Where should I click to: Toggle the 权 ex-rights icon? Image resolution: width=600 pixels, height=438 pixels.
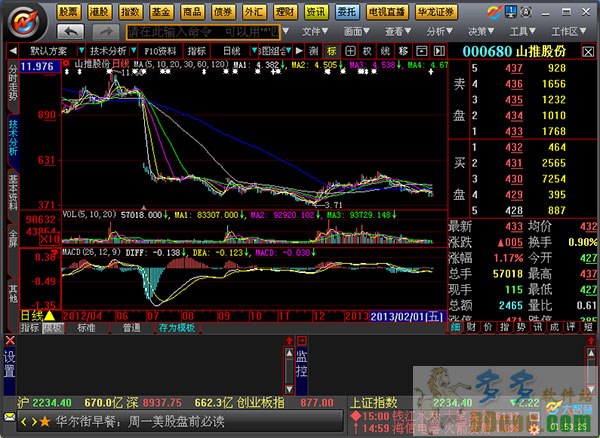tap(367, 51)
